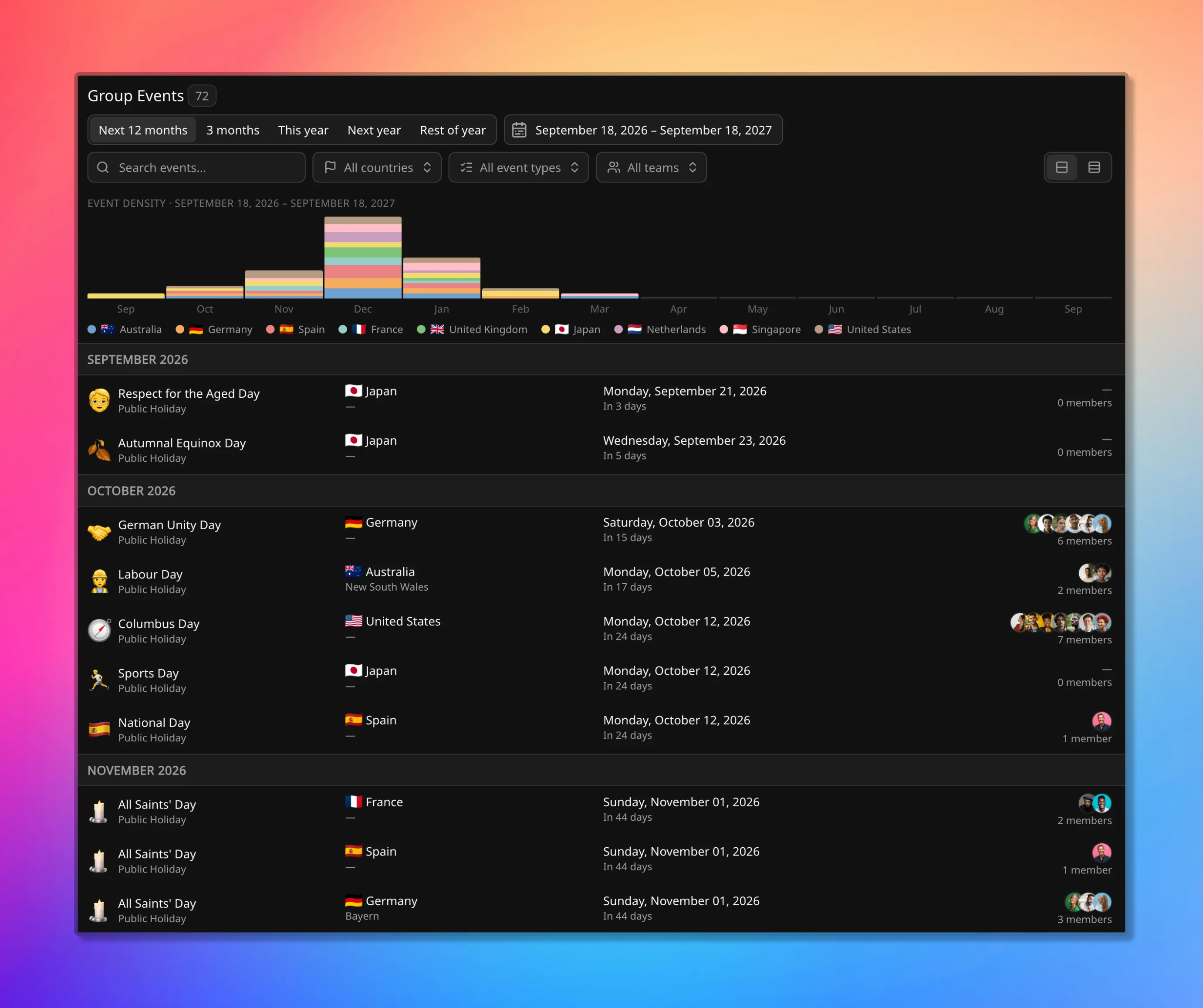Click the Australia flag in Labour Day row
Image resolution: width=1203 pixels, height=1008 pixels.
354,572
